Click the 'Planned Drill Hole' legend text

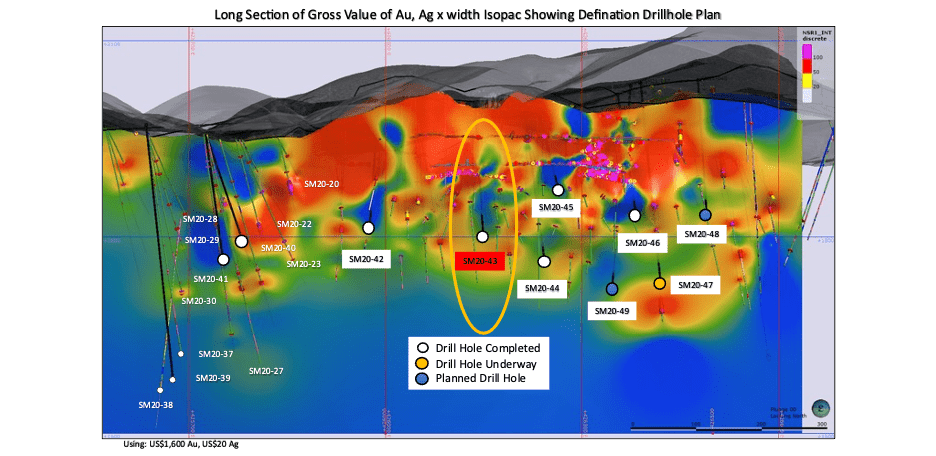click(x=481, y=378)
